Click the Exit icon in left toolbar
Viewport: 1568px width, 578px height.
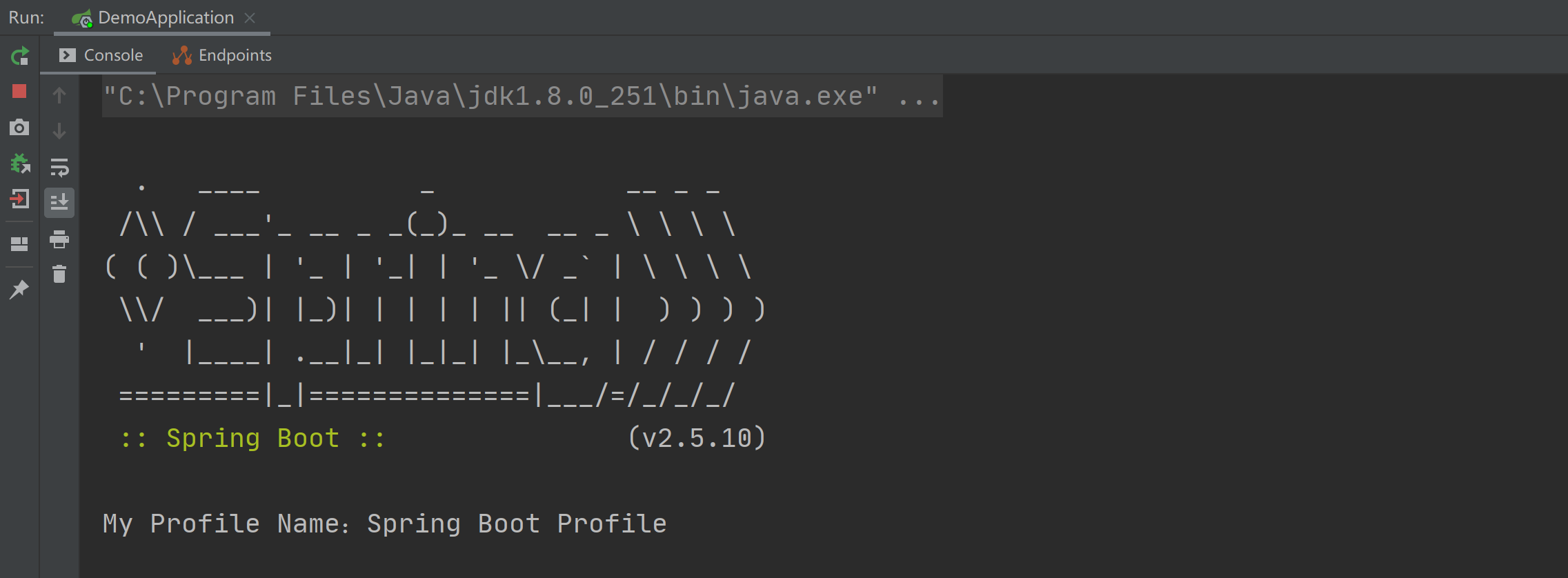(19, 199)
